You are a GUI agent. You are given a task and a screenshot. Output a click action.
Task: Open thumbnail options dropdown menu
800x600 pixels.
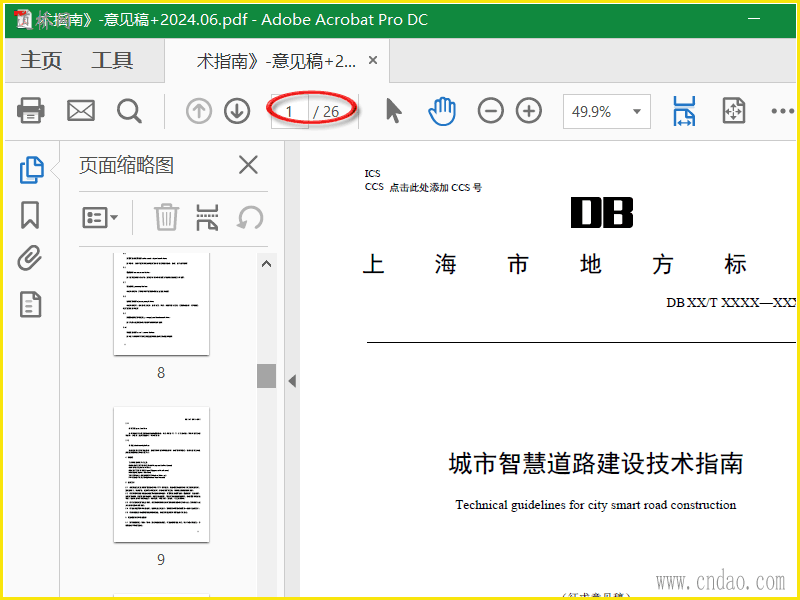(x=100, y=218)
